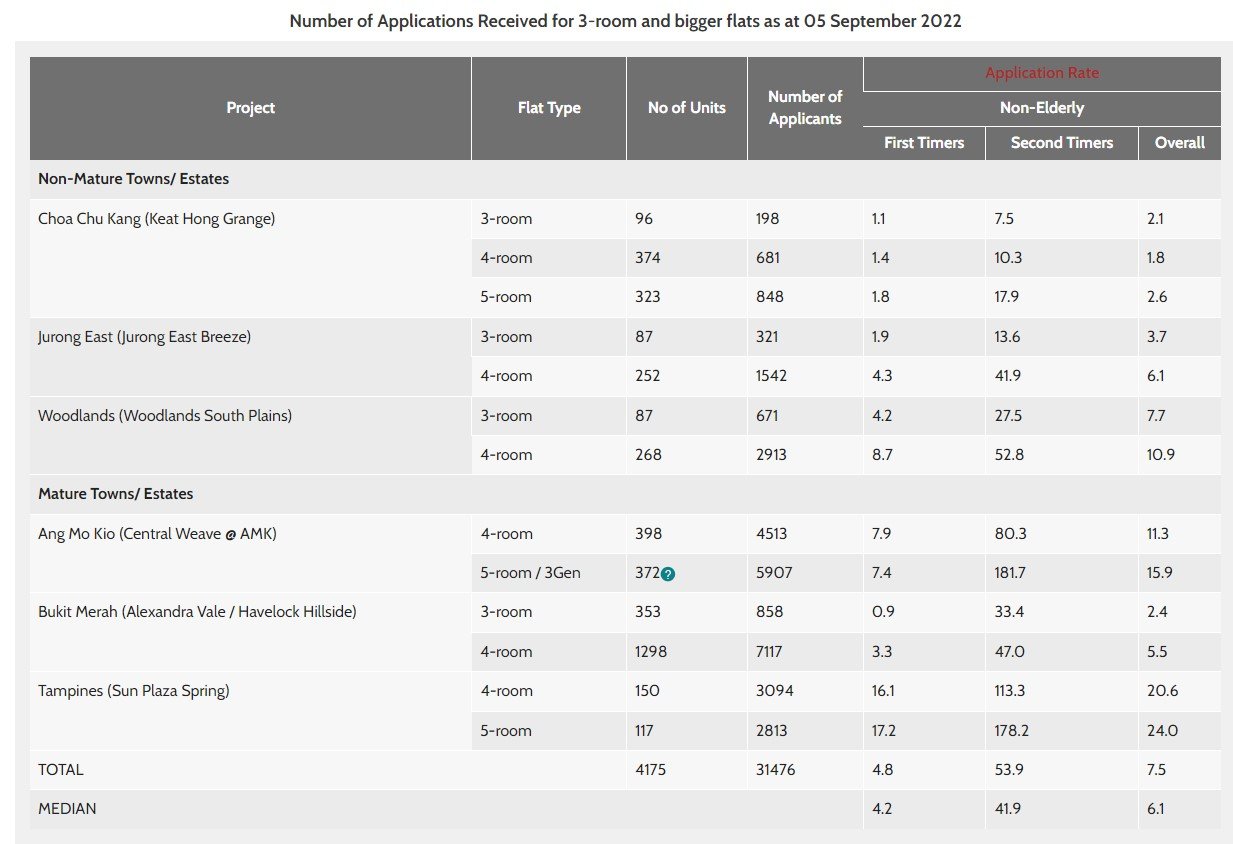
Task: Click the overall rate 15.9
Action: [x=1160, y=573]
